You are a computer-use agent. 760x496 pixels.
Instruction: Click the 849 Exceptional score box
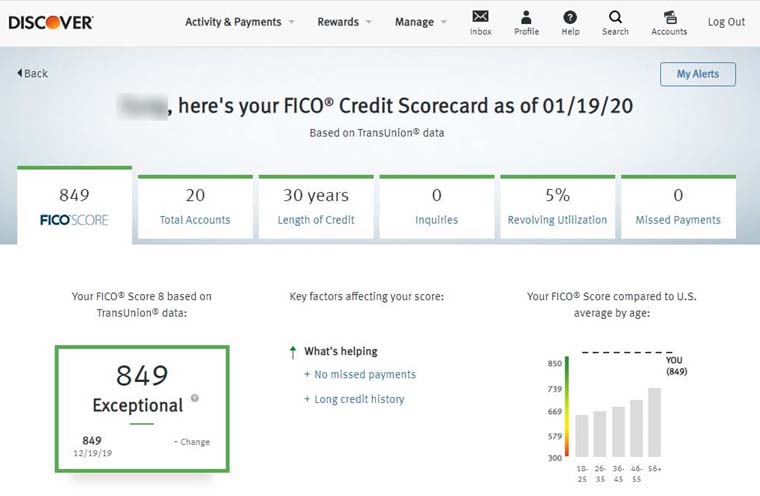point(142,408)
